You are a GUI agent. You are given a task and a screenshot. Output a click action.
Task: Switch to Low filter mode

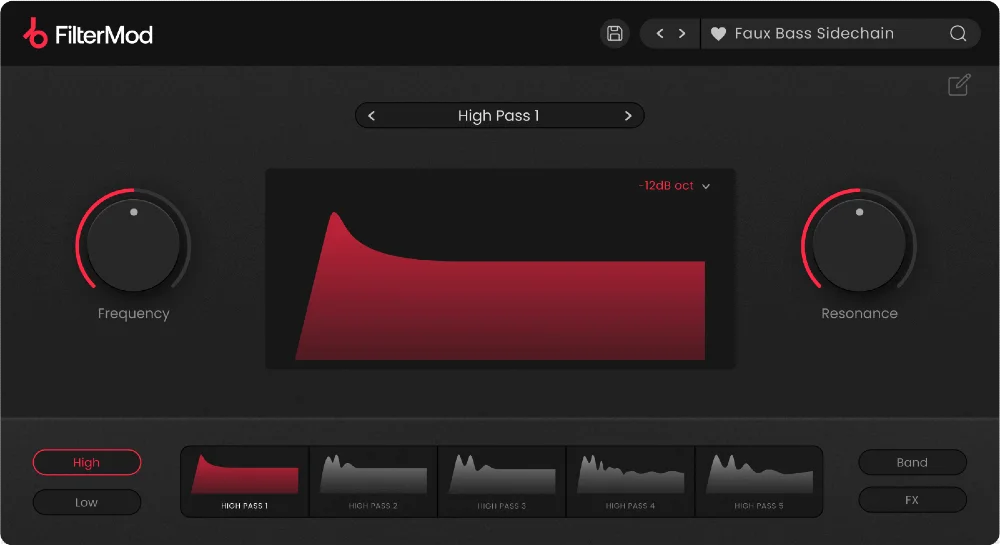(87, 502)
